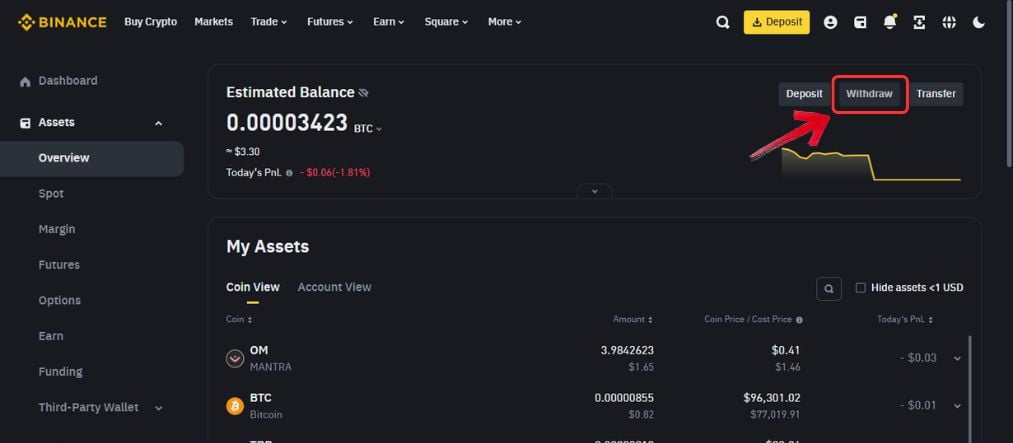Click the OM coin icon
This screenshot has height=443, width=1013.
click(235, 358)
